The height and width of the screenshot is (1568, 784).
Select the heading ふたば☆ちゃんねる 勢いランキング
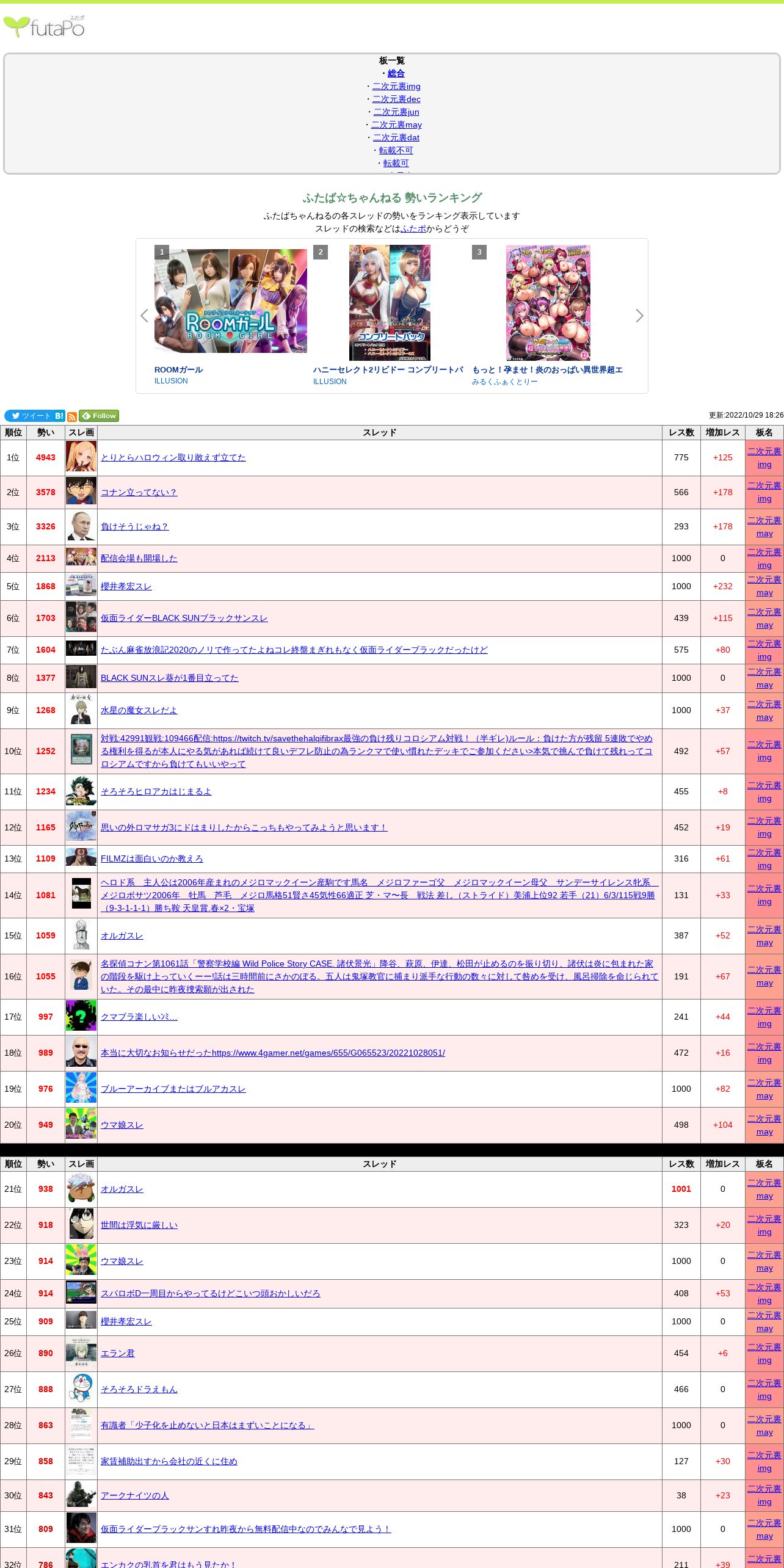coord(392,198)
